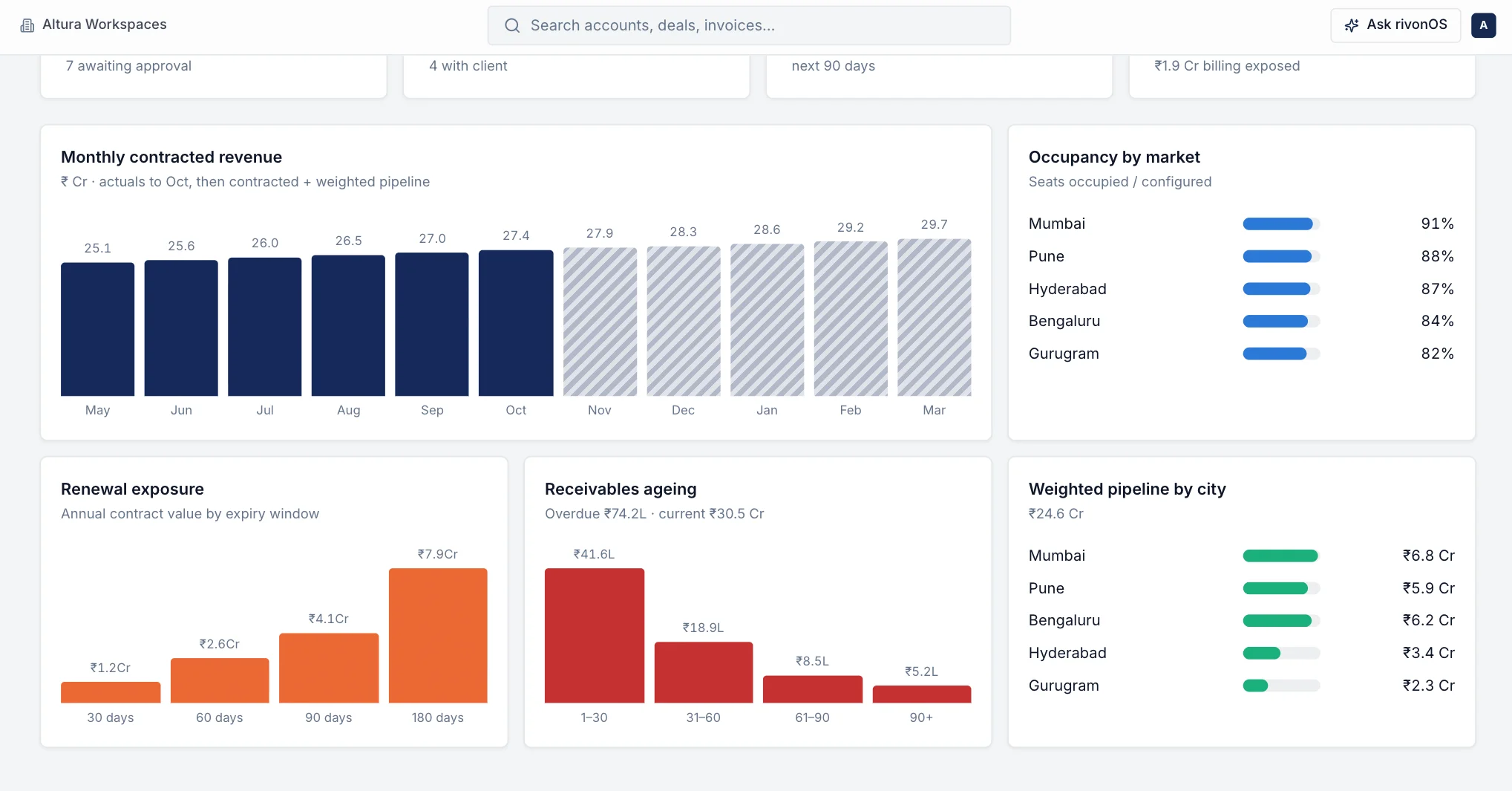Click the '7 awaiting approval' card text
The image size is (1512, 791).
(x=128, y=65)
